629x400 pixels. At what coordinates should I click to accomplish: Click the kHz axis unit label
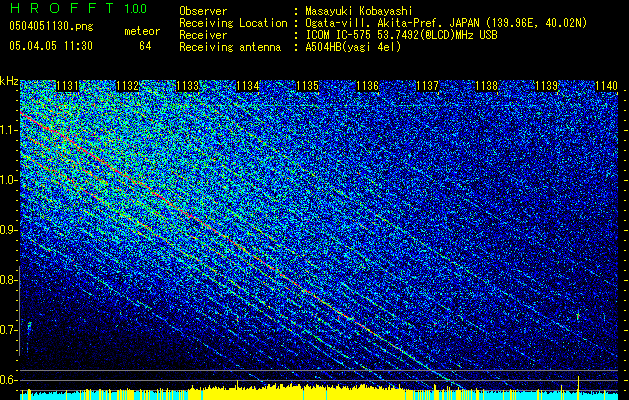pos(9,81)
